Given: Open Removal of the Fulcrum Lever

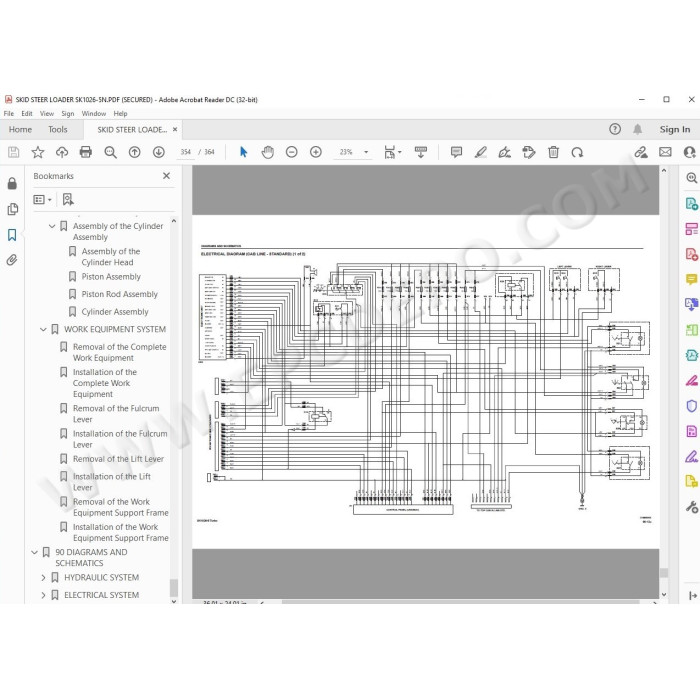Looking at the screenshot, I should (116, 414).
